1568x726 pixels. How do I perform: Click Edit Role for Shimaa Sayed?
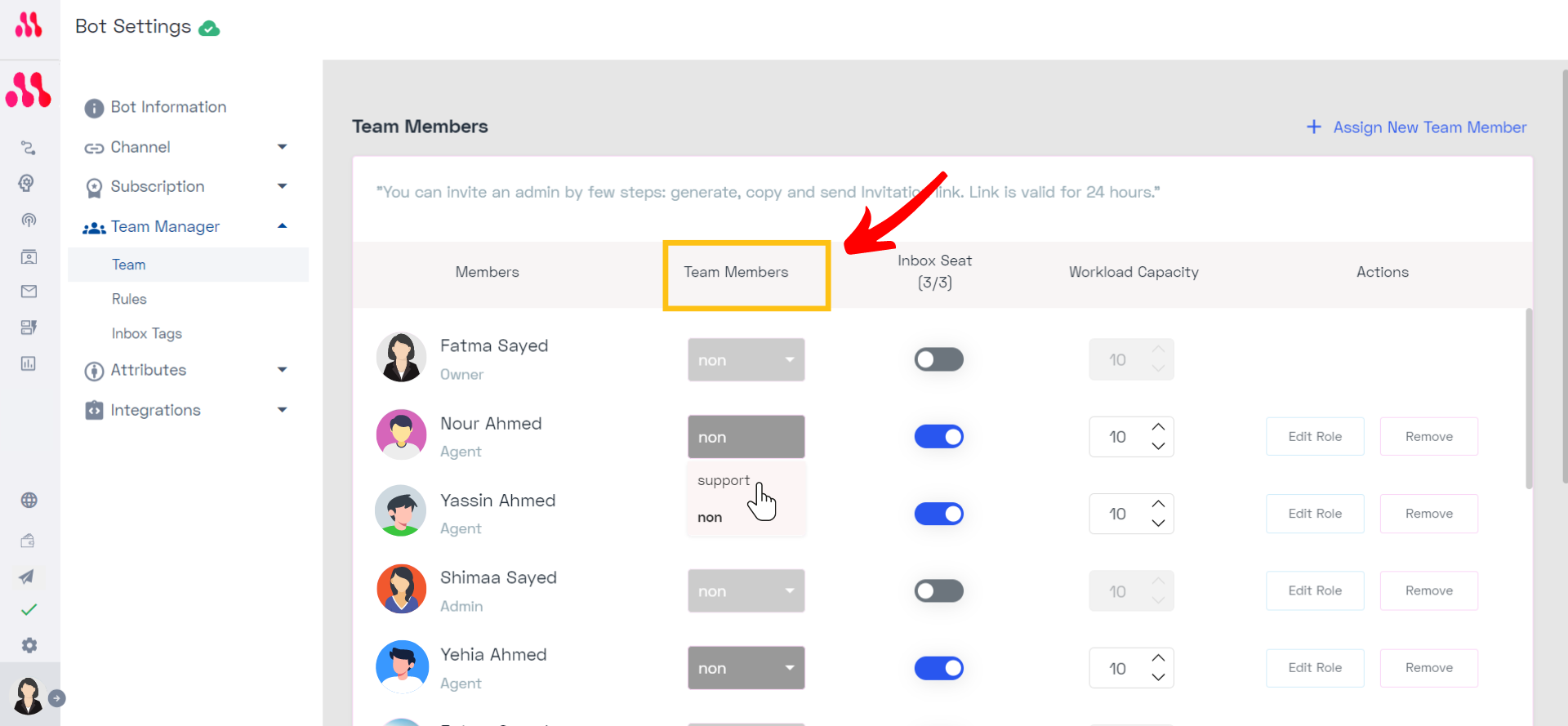1315,590
